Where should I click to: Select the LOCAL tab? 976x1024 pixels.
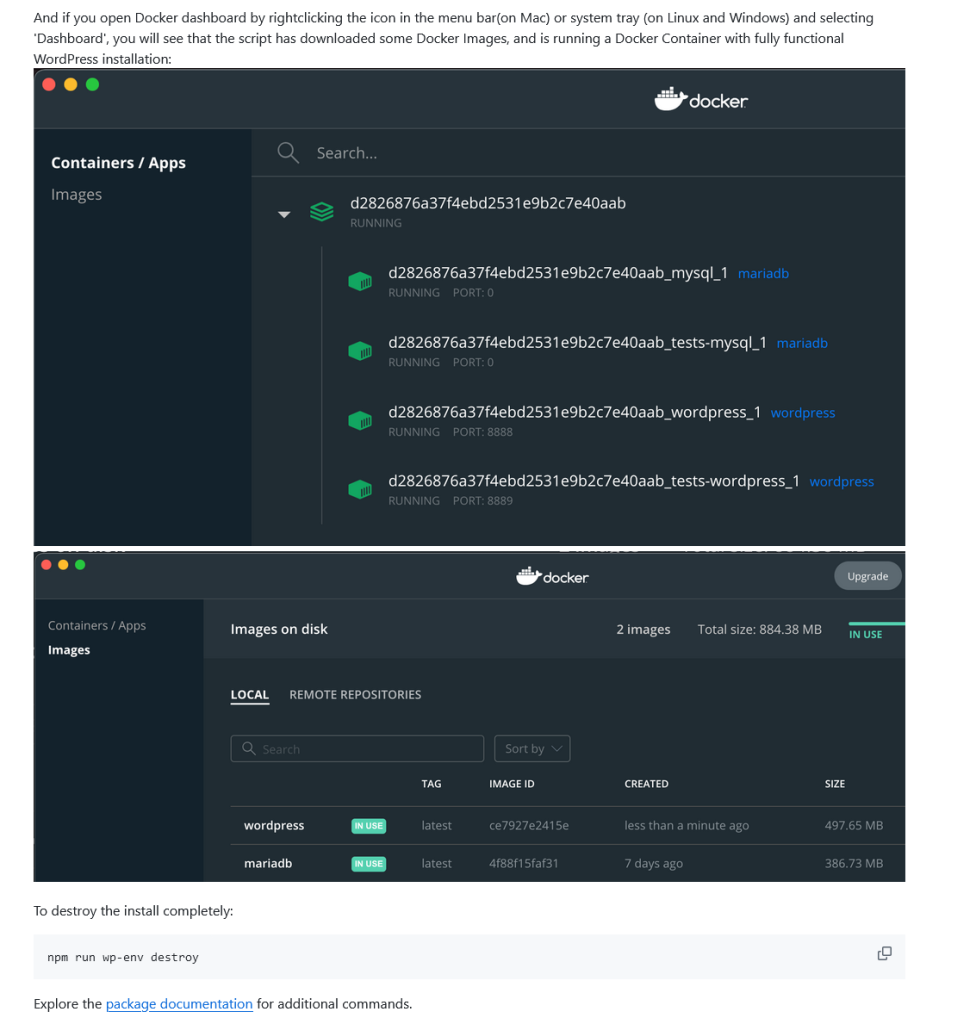(x=250, y=695)
